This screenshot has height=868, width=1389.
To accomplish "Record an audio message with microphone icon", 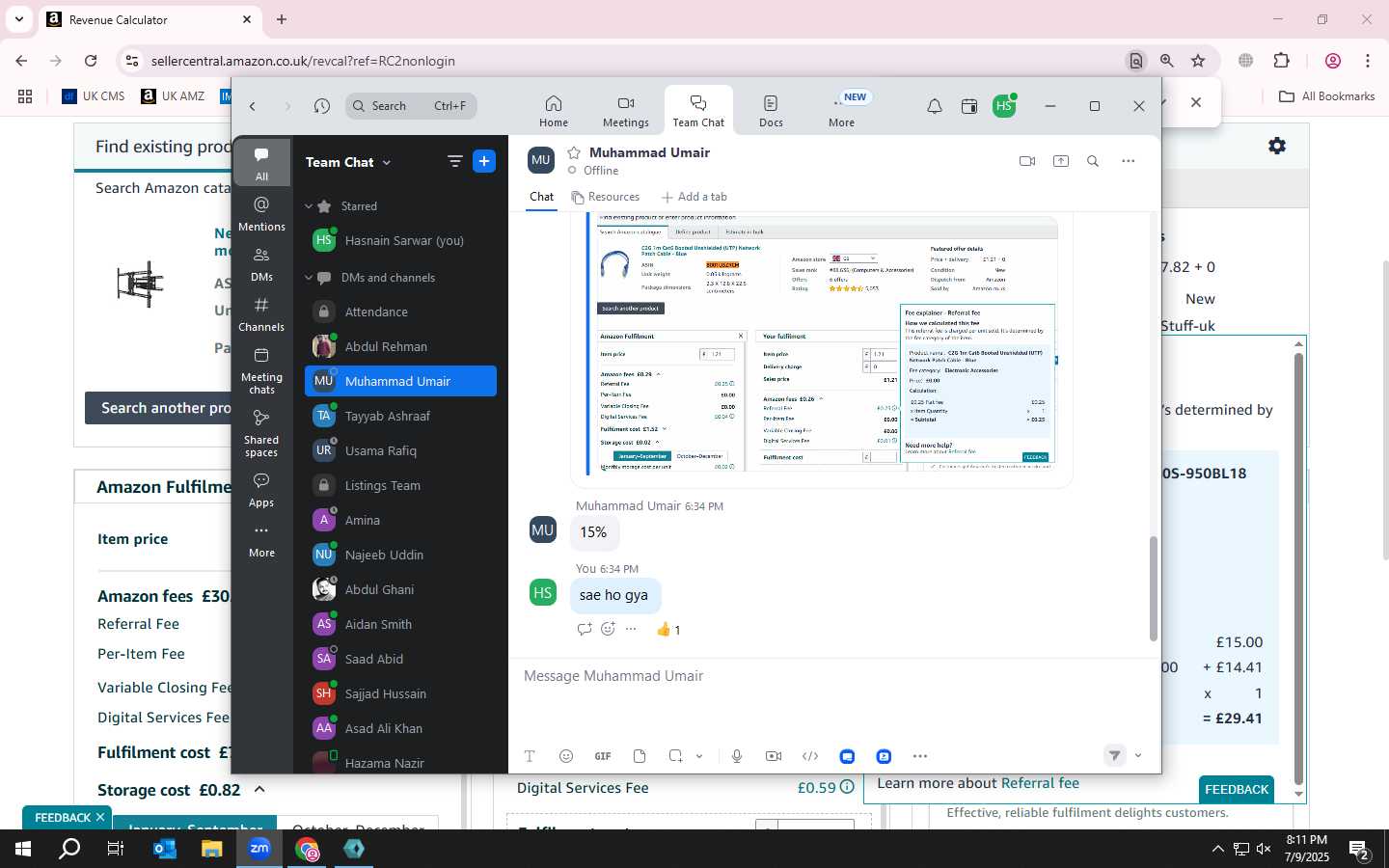I will coord(737,756).
